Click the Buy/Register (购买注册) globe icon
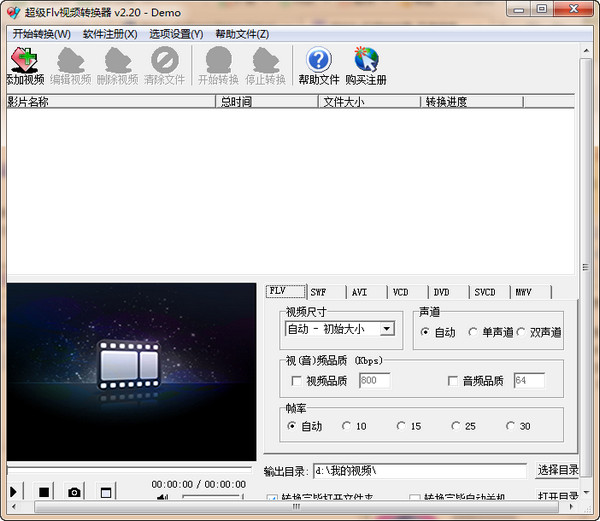This screenshot has height=521, width=600. coord(366,61)
